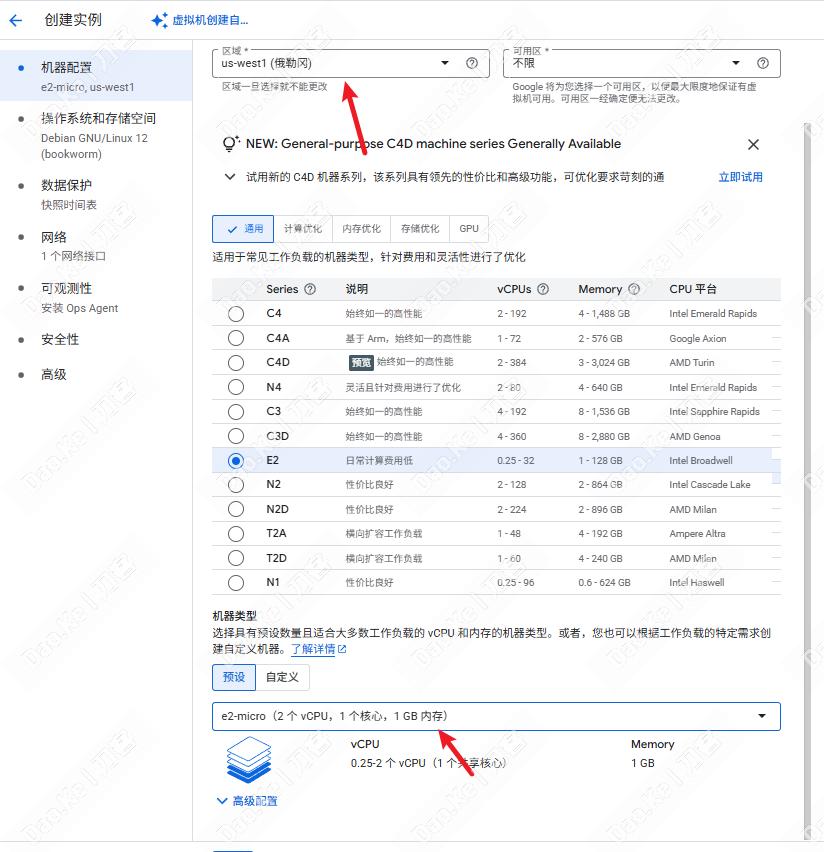Image resolution: width=824 pixels, height=852 pixels.
Task: Click the '4 - 640 GB' memory cell
Action: (600, 387)
